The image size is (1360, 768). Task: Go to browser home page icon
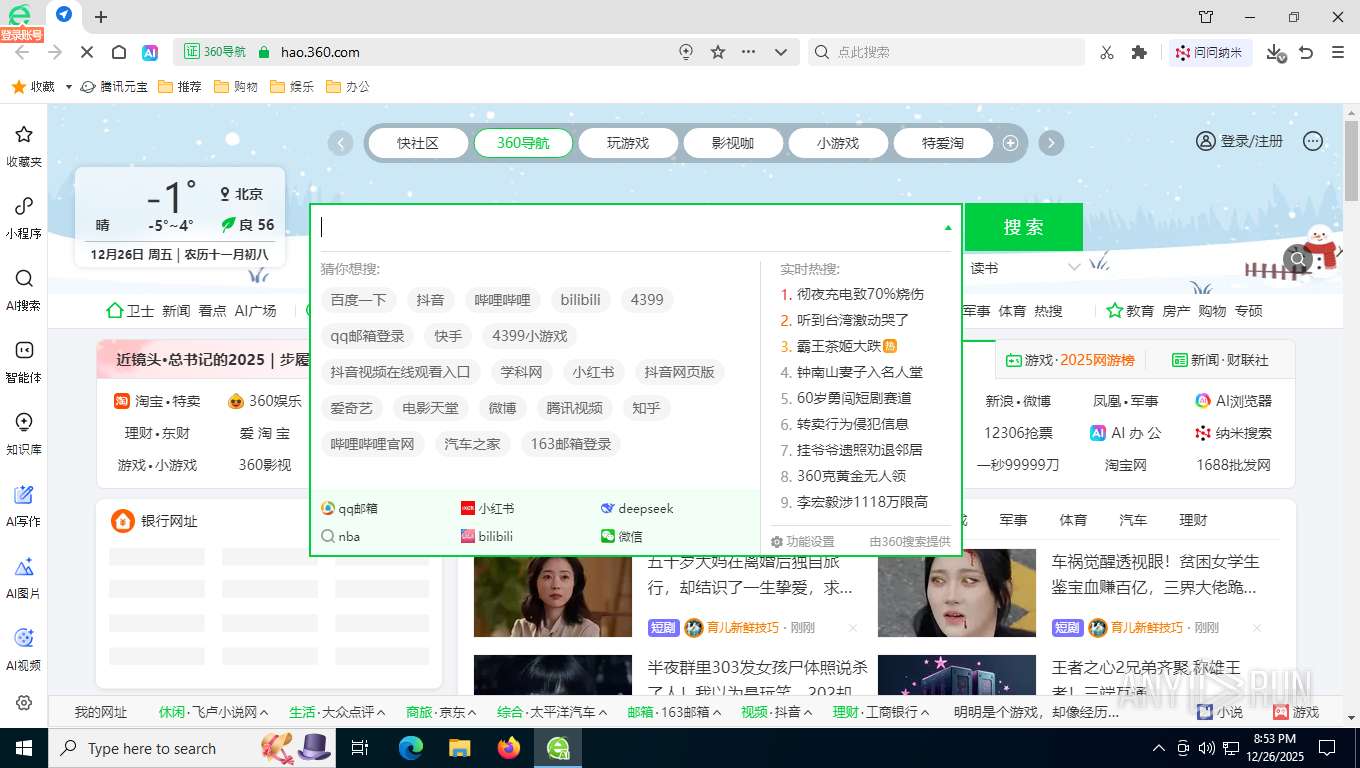tap(118, 52)
